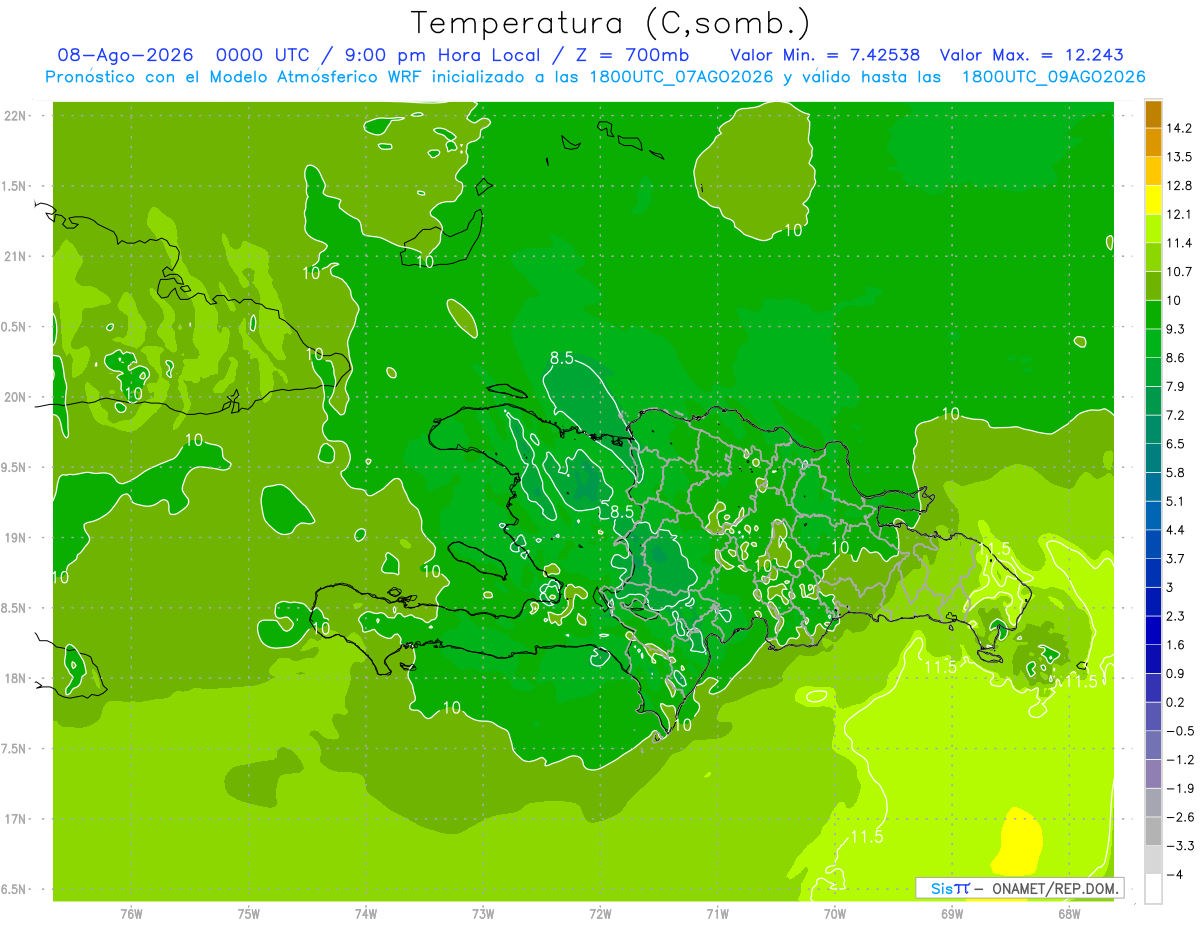Click 'Valor Max. = 12.243' value
This screenshot has height=927, width=1200.
pyautogui.click(x=1032, y=55)
